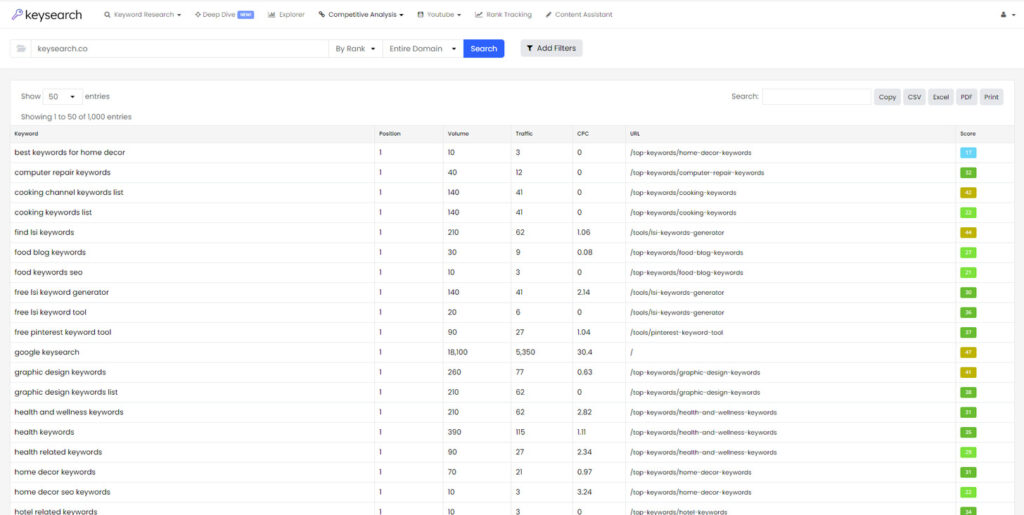The image size is (1024, 515).
Task: Click 'Showing 1 to 50 of 1,000 entries' text
Action: pos(76,117)
